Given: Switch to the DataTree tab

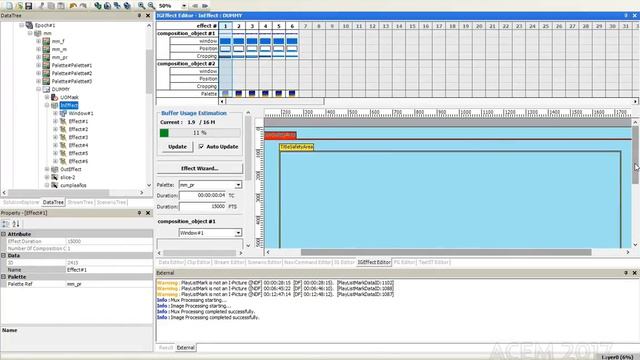Looking at the screenshot, I should tap(53, 202).
